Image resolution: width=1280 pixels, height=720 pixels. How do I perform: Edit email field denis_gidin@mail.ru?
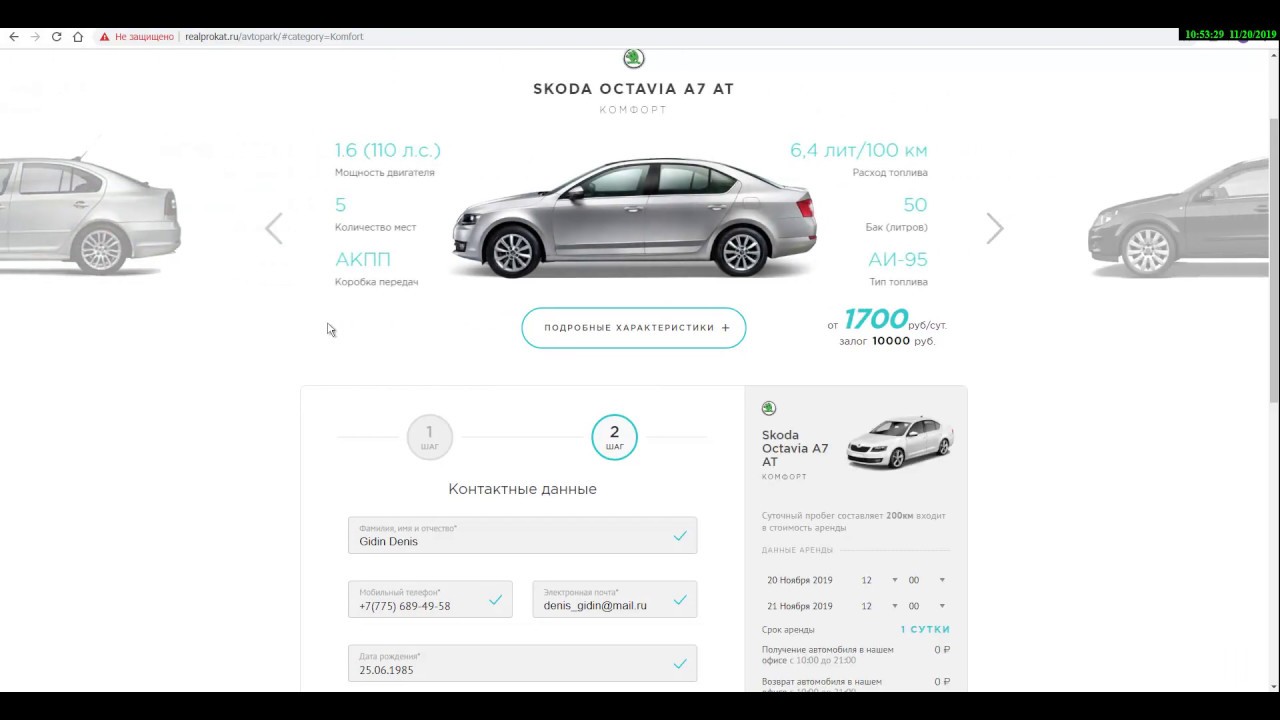point(615,599)
